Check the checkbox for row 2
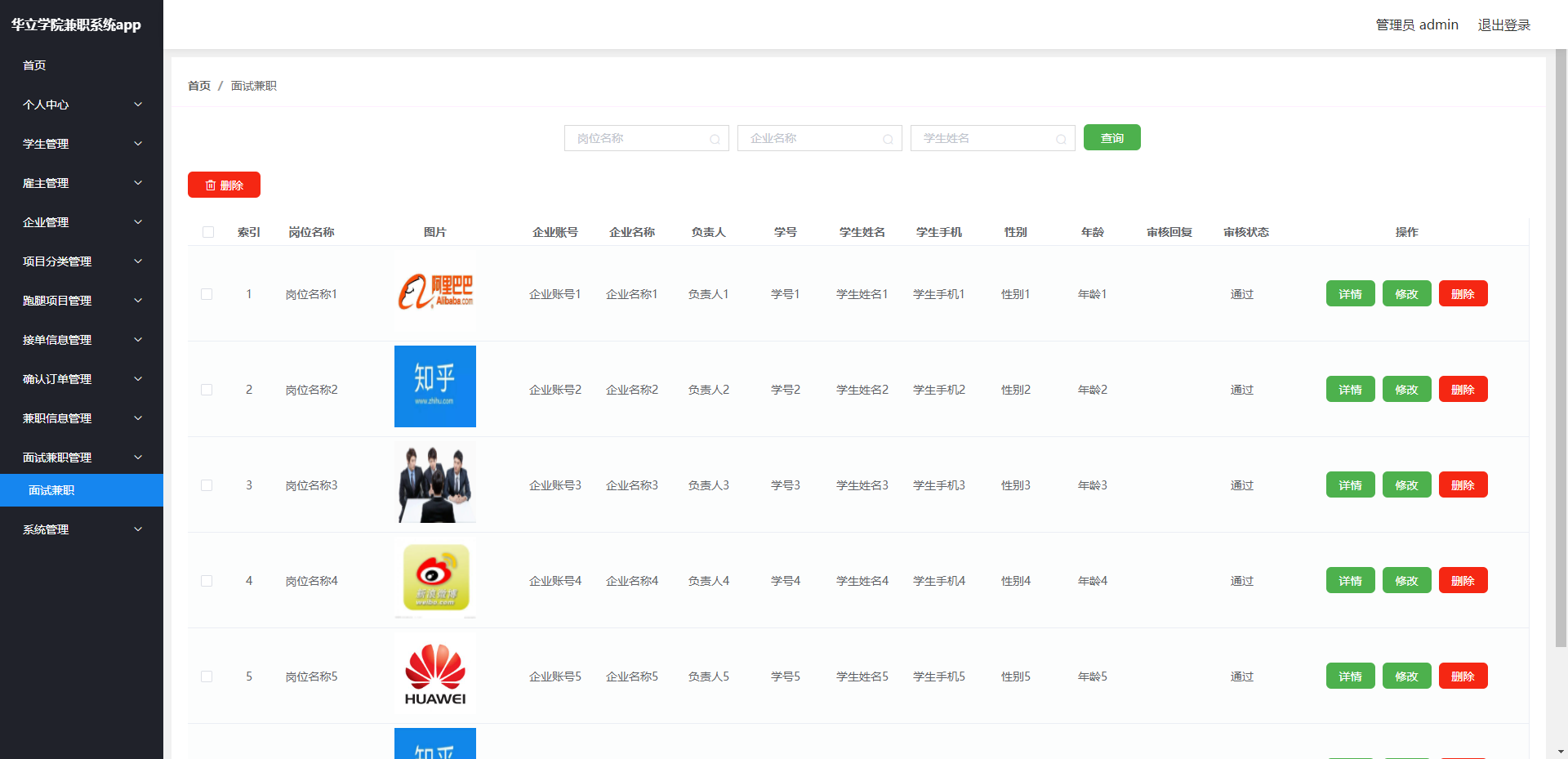The width and height of the screenshot is (1568, 759). (x=207, y=390)
